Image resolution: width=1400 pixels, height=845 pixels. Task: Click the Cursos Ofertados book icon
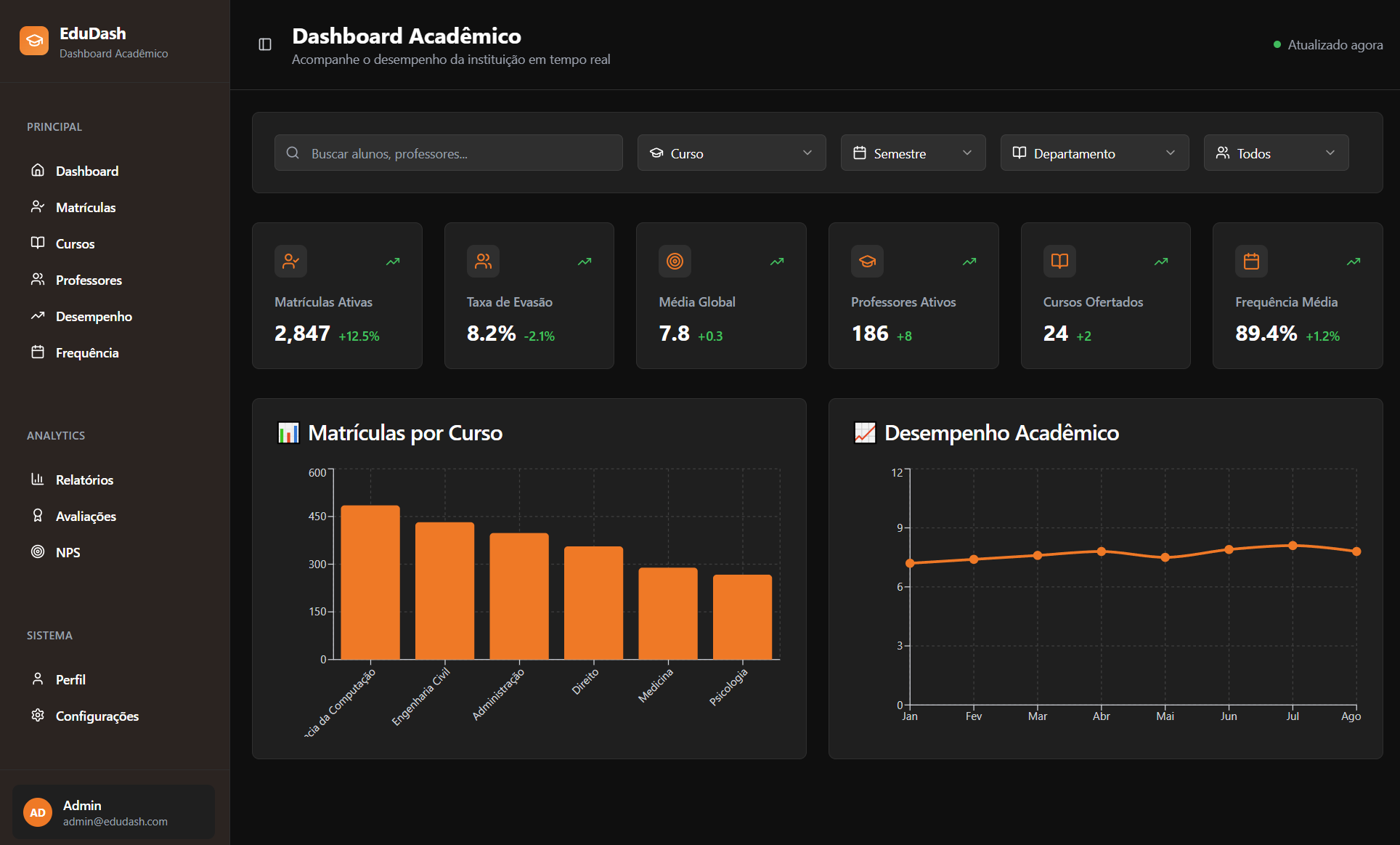(1059, 262)
